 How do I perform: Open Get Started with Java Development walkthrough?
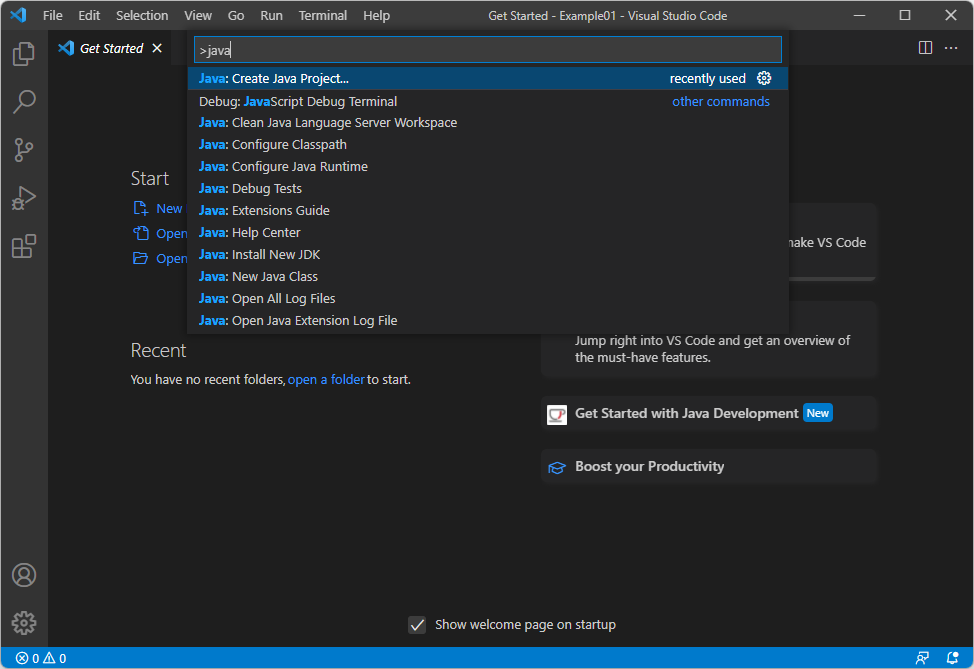click(709, 414)
